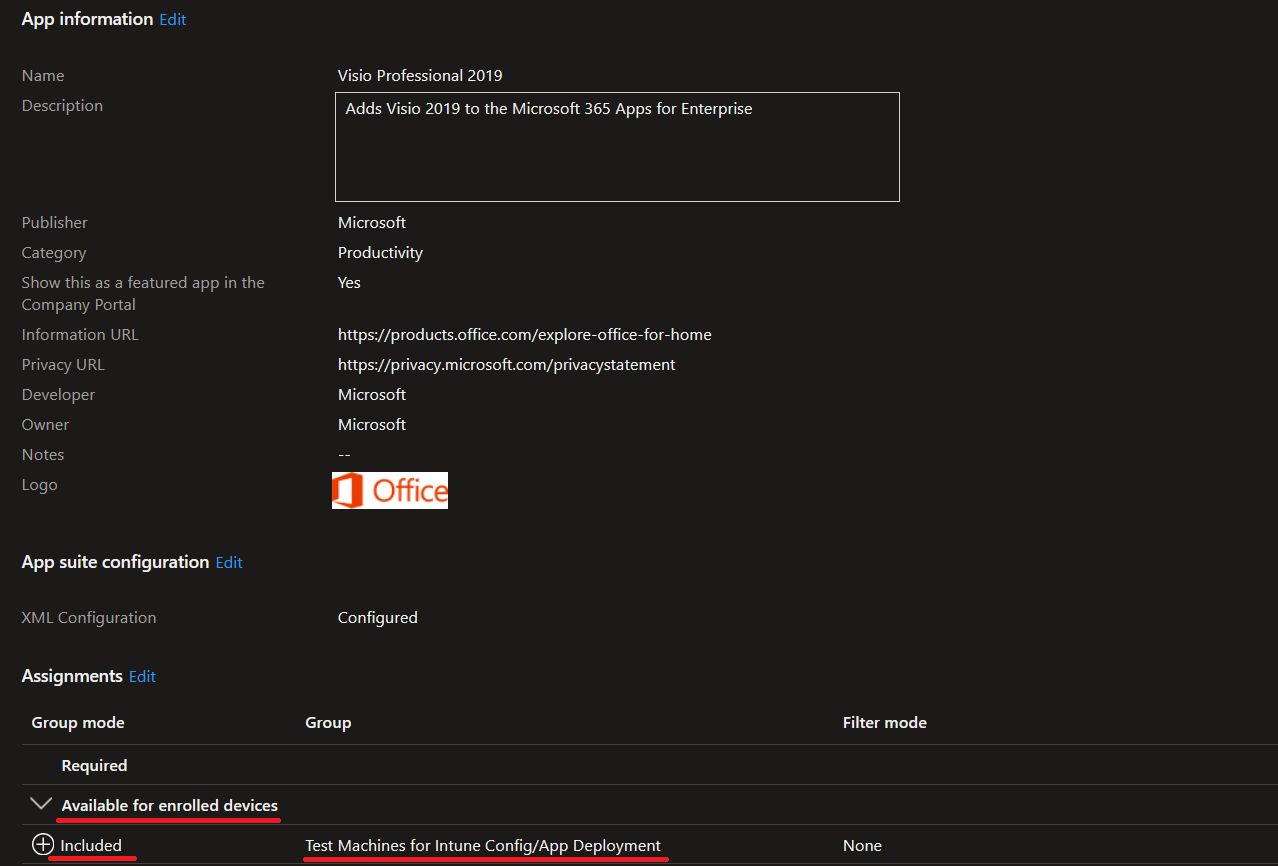Viewport: 1278px width, 866px height.
Task: Click inside the Description text box
Action: tap(617, 147)
